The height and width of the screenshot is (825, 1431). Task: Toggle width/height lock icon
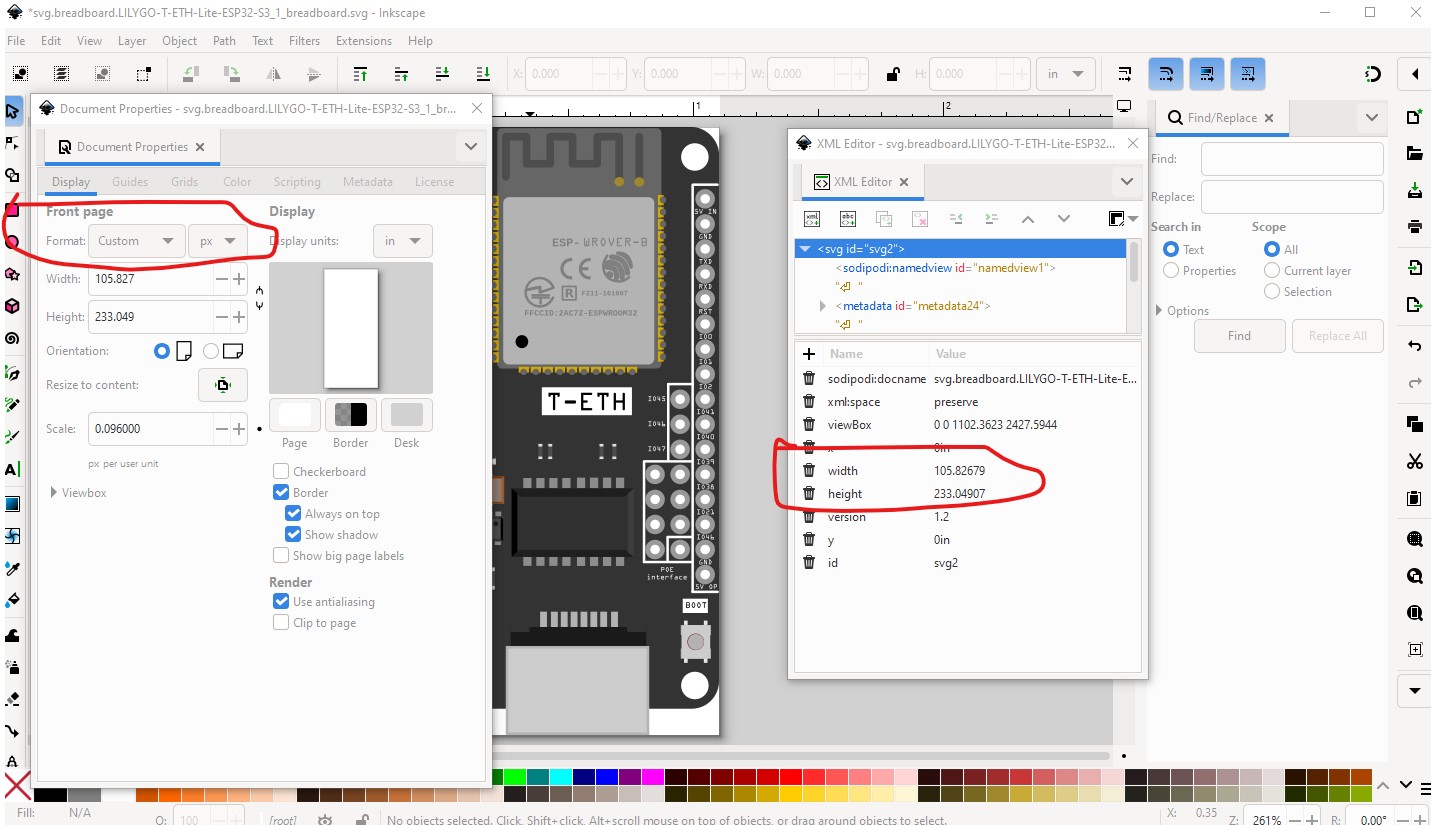[x=893, y=73]
